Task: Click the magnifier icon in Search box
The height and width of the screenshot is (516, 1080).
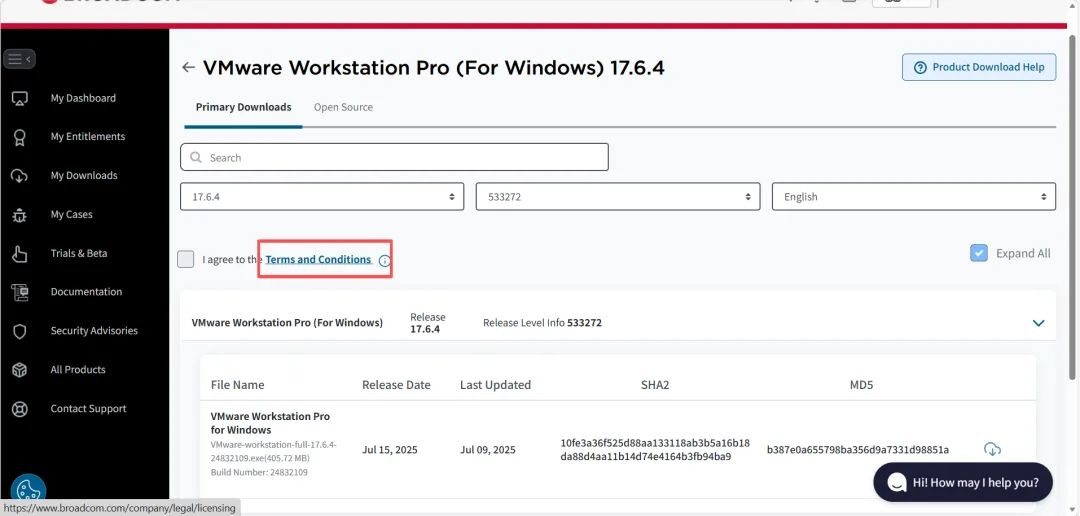Action: point(196,158)
